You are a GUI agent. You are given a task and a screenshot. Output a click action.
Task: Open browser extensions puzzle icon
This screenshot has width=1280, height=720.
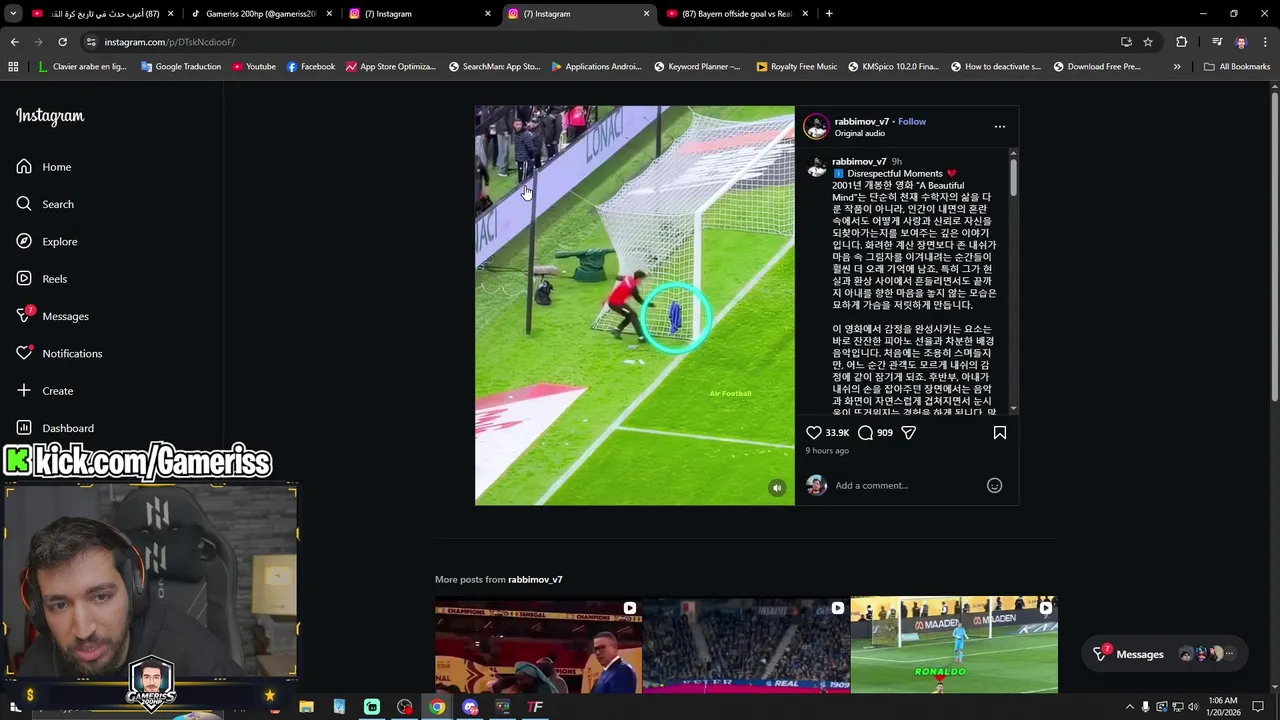pos(1182,42)
